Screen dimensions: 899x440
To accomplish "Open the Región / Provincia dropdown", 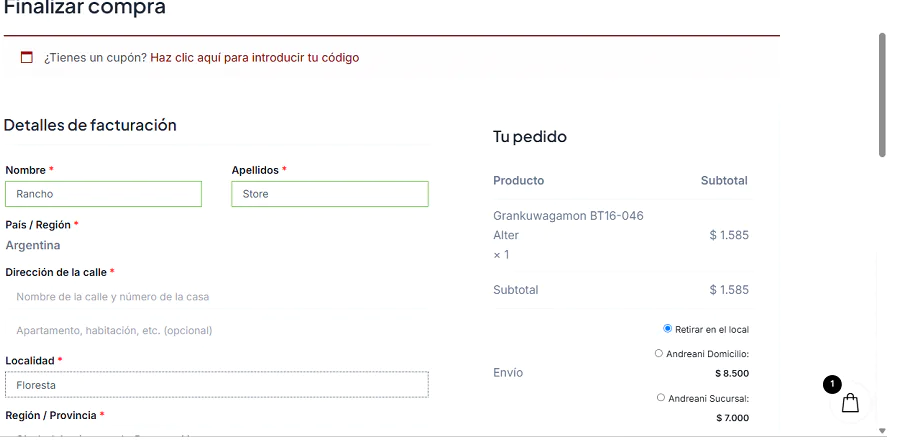I will 217,434.
